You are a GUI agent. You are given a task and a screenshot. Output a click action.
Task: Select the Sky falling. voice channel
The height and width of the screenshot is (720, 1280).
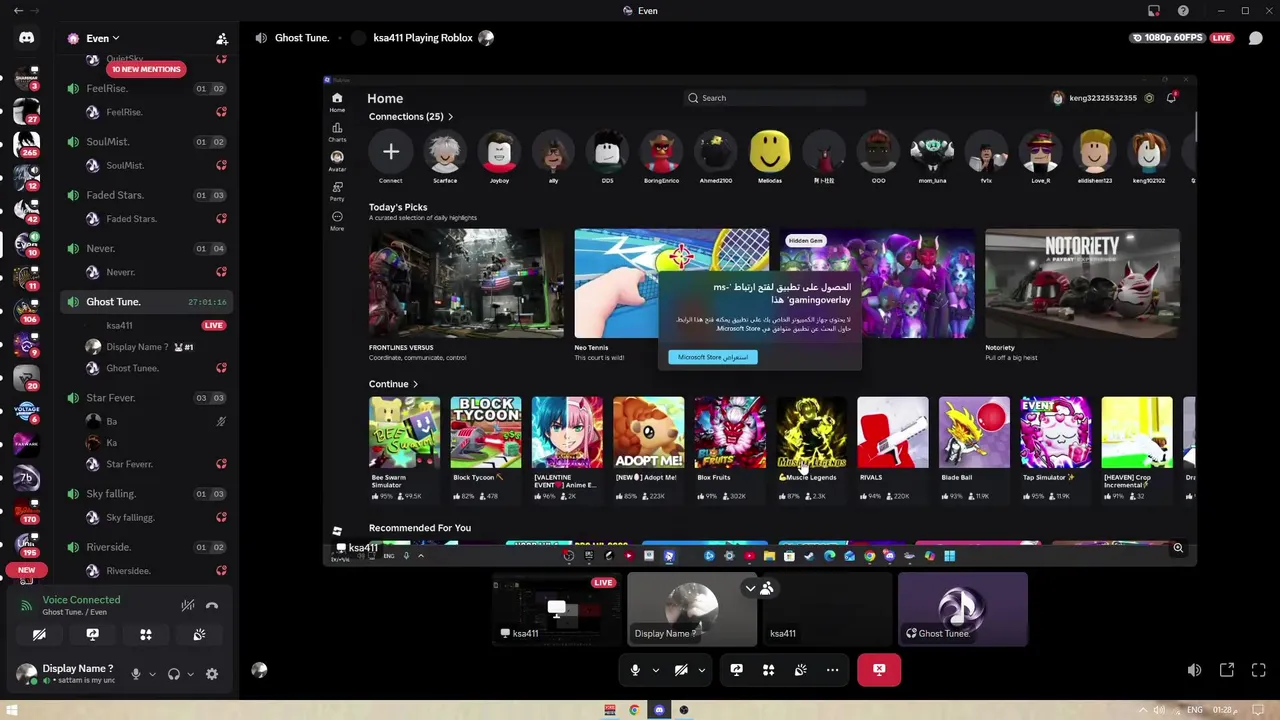(146, 493)
